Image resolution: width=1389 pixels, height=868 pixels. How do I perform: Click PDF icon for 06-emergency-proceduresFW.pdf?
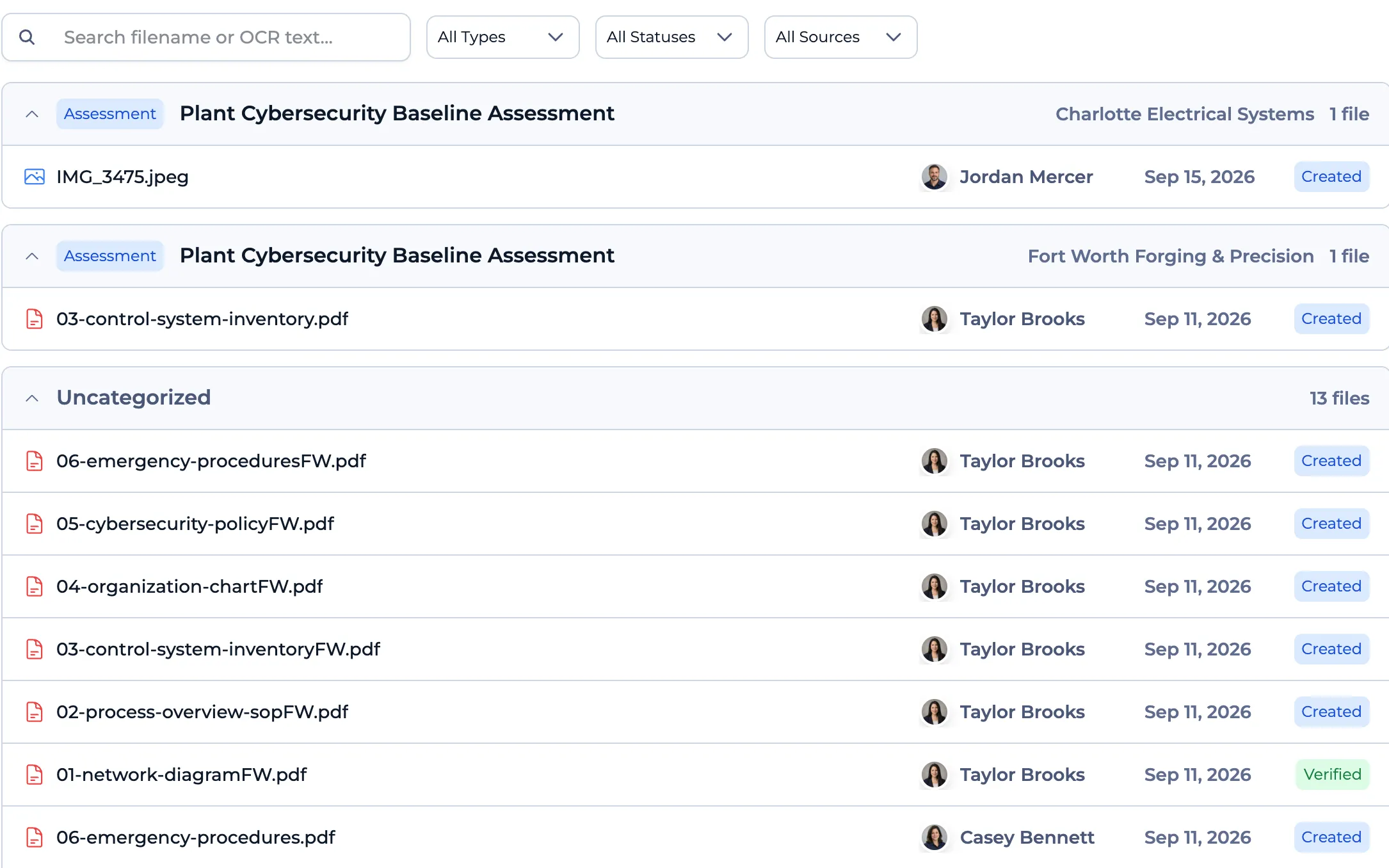click(35, 461)
